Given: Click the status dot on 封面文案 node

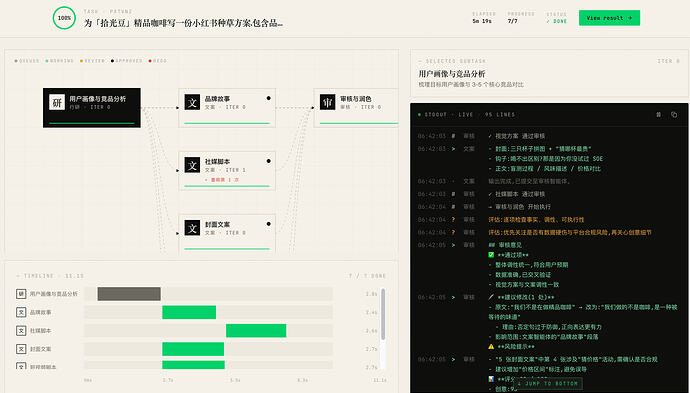Looking at the screenshot, I should click(268, 224).
